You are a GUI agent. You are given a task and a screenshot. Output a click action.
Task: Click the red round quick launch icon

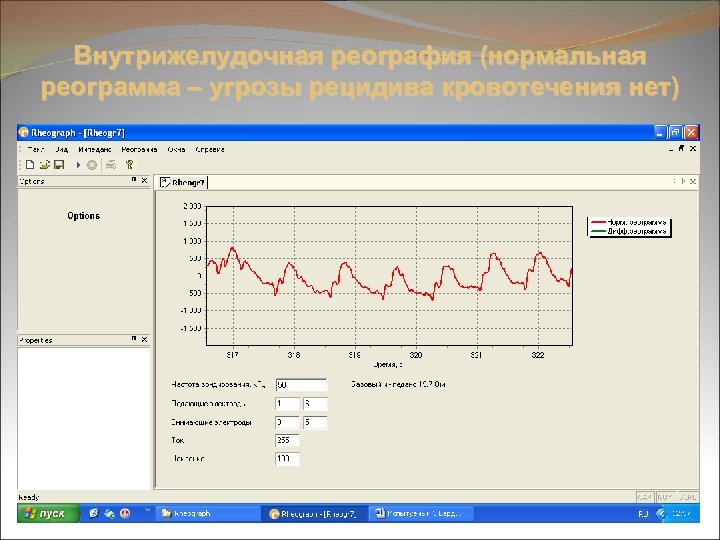125,513
